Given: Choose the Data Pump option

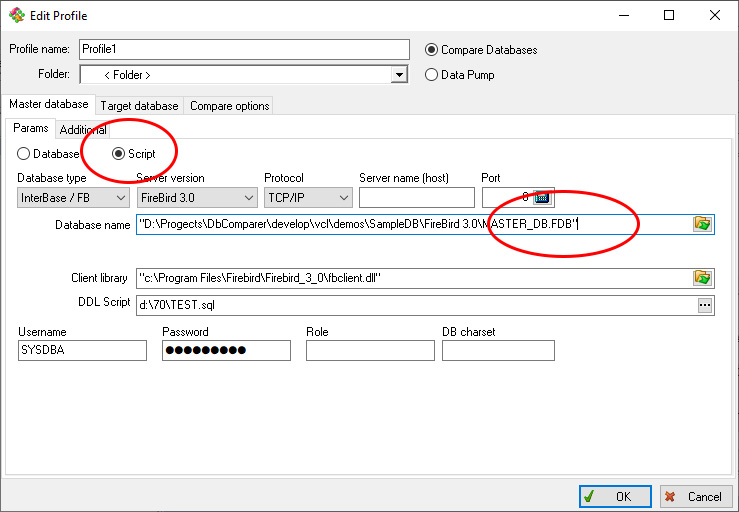Looking at the screenshot, I should tap(432, 74).
